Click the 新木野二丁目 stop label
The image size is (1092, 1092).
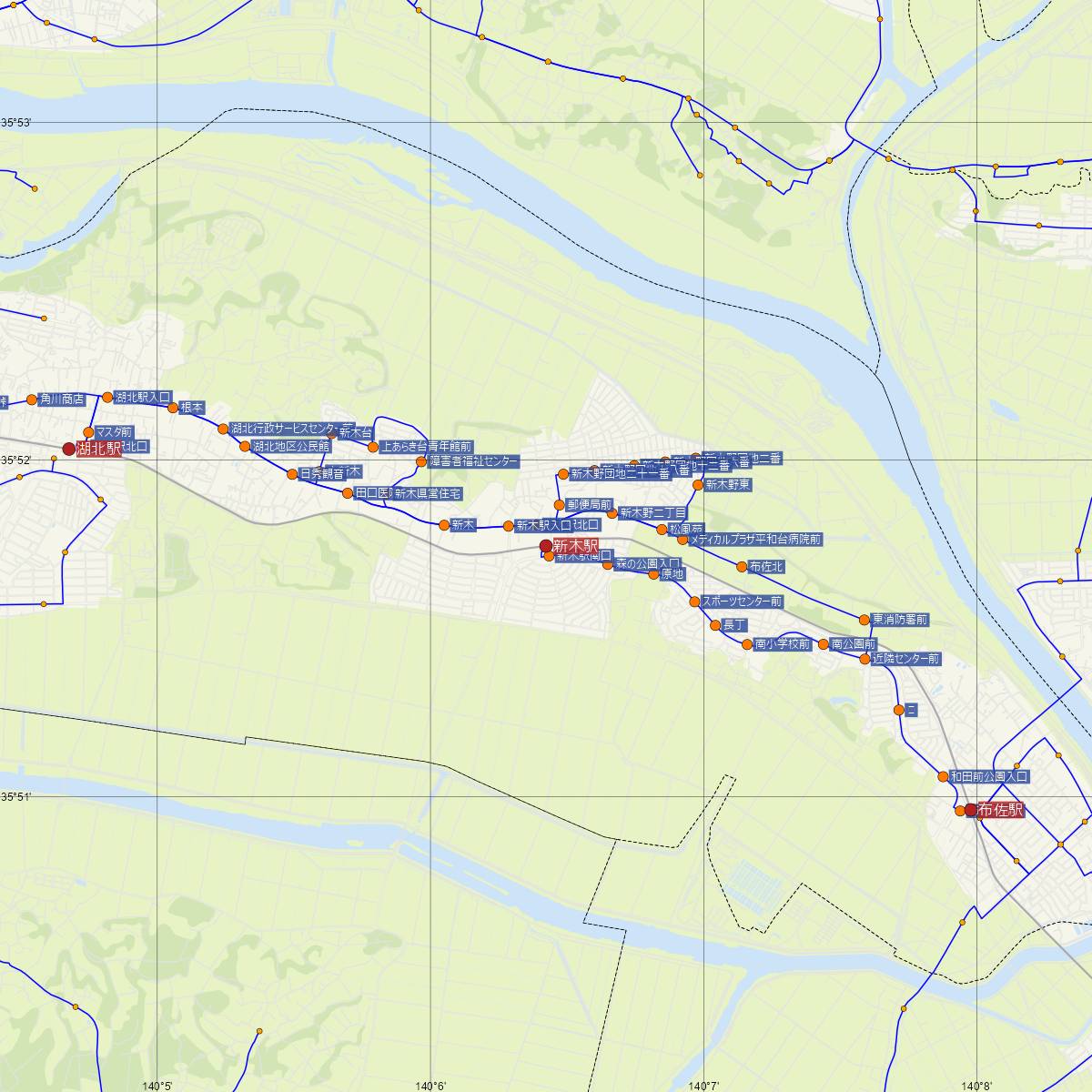coord(653,512)
